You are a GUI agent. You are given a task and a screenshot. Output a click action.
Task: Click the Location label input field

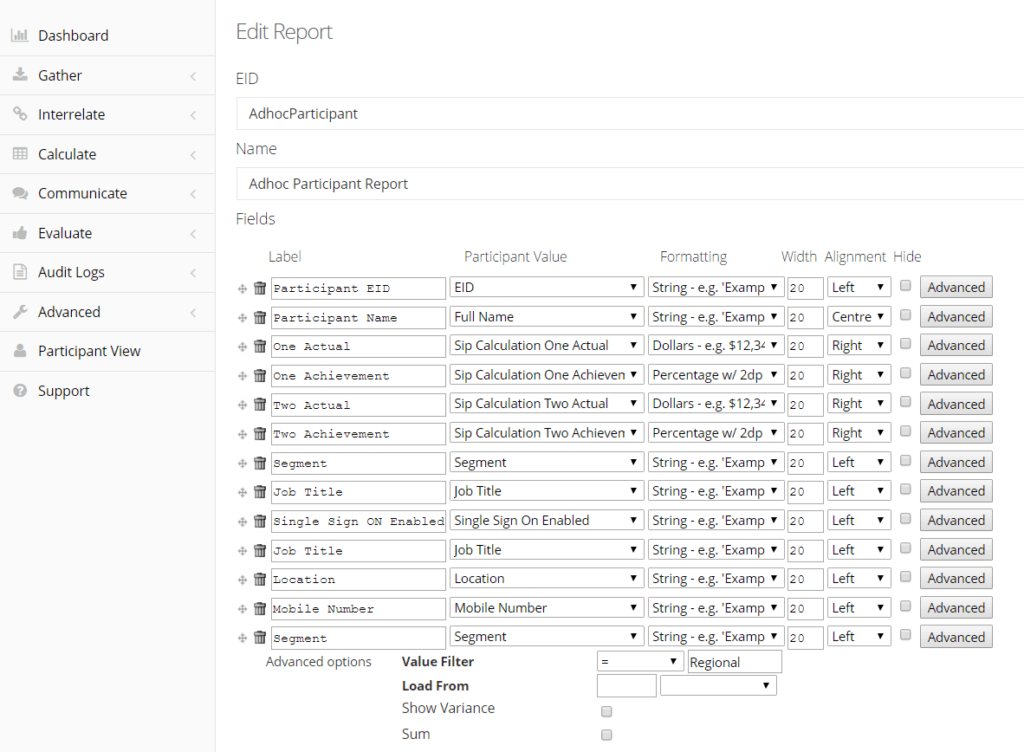pyautogui.click(x=359, y=580)
